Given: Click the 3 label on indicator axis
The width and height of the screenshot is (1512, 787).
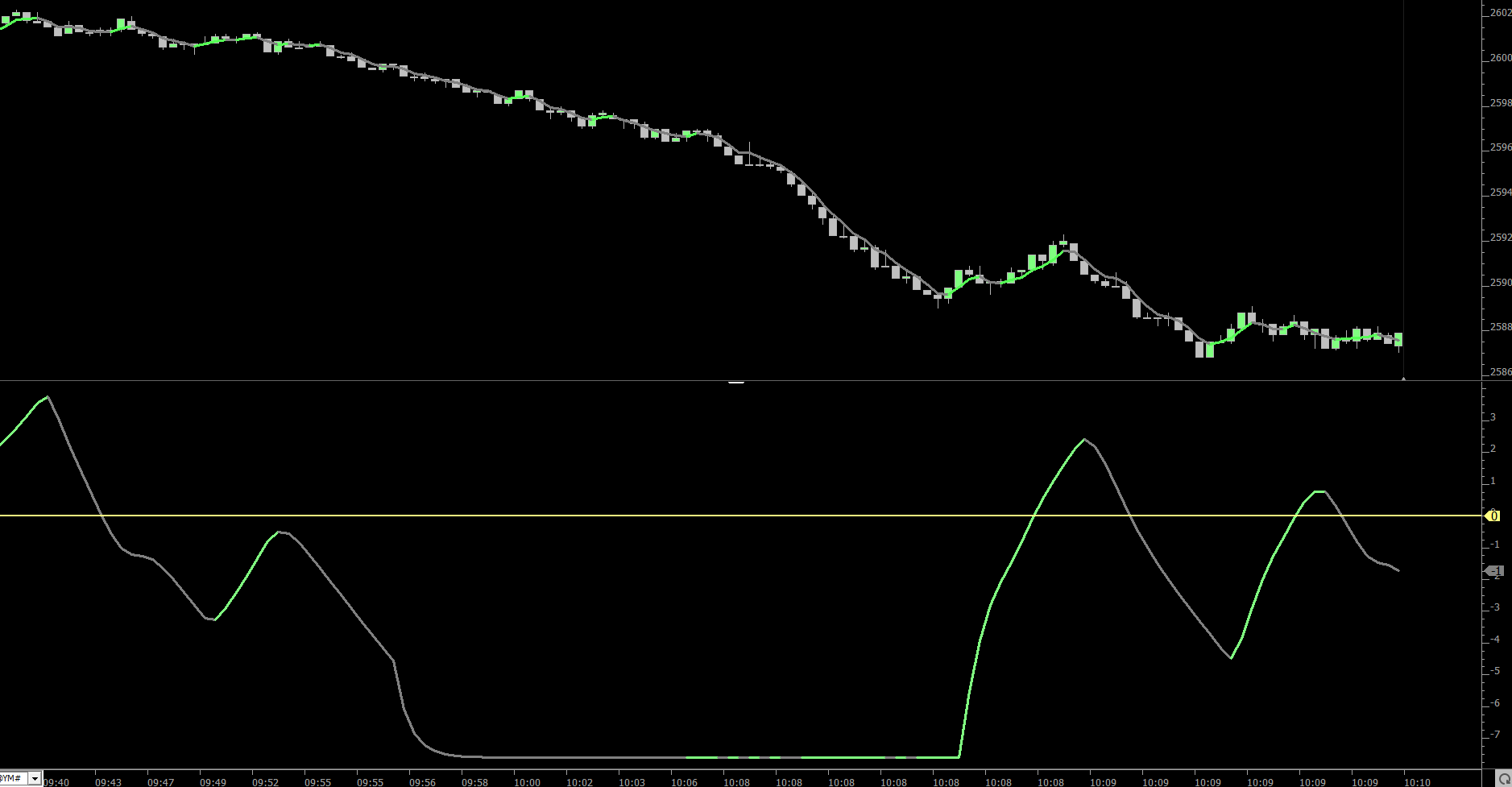Looking at the screenshot, I should coord(1493,417).
